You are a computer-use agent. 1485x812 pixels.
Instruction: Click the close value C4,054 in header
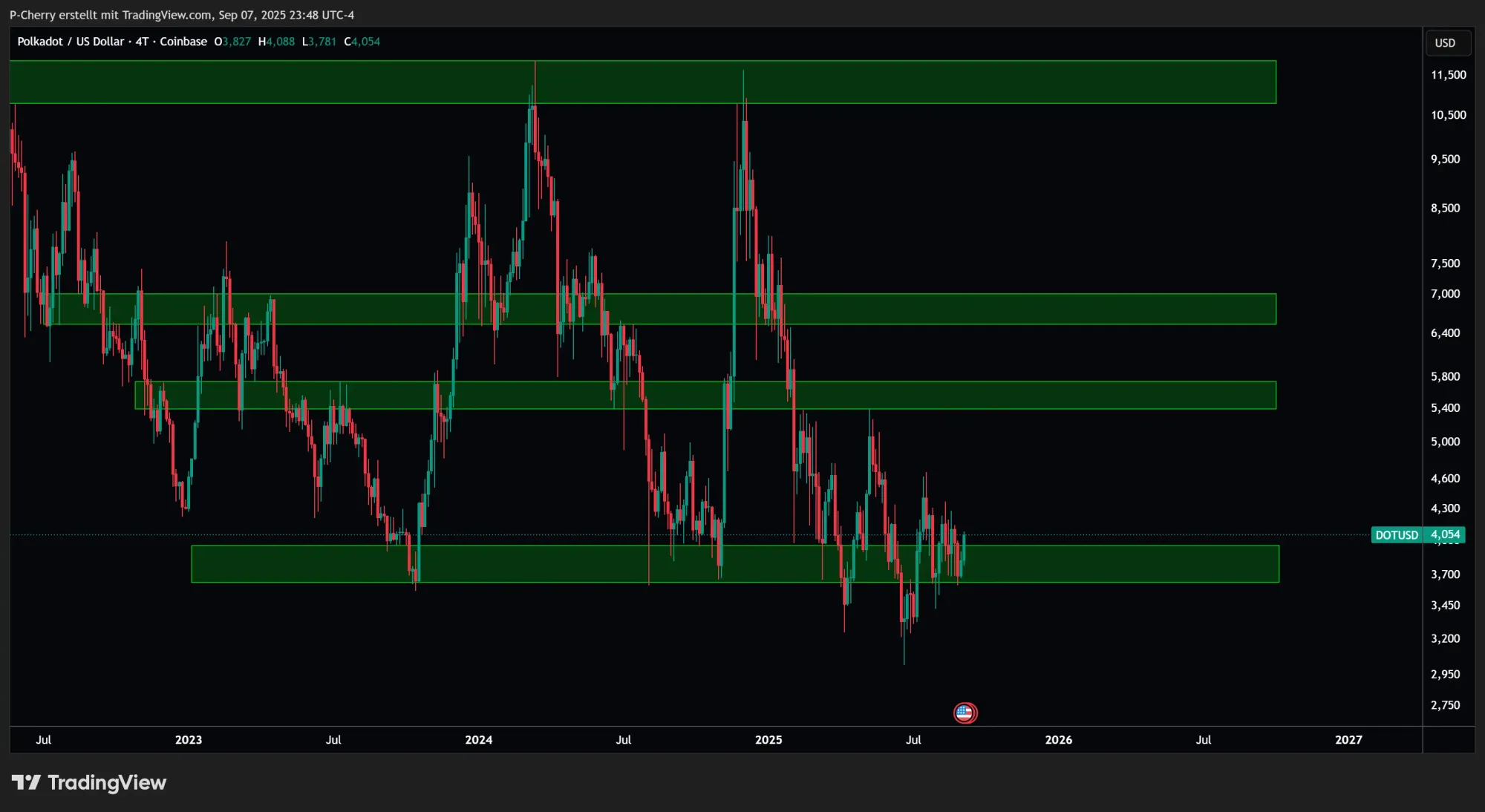(362, 42)
